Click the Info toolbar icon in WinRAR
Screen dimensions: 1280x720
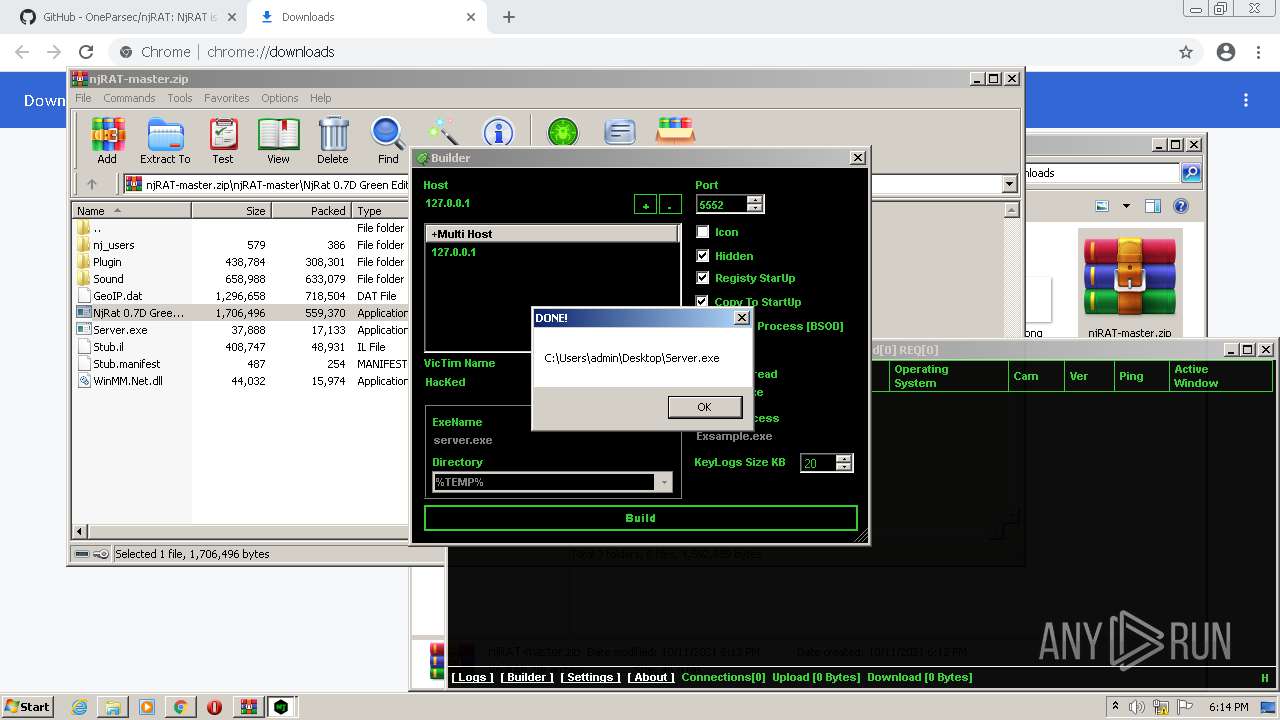pyautogui.click(x=498, y=131)
